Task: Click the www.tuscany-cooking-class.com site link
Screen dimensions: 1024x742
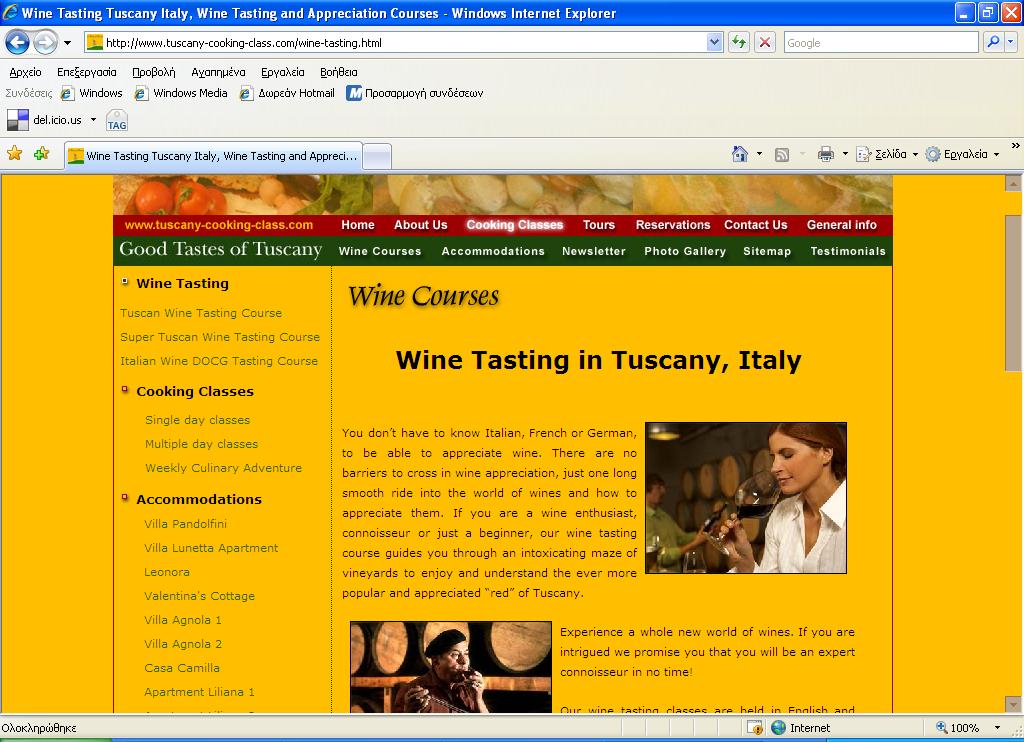Action: tap(219, 225)
